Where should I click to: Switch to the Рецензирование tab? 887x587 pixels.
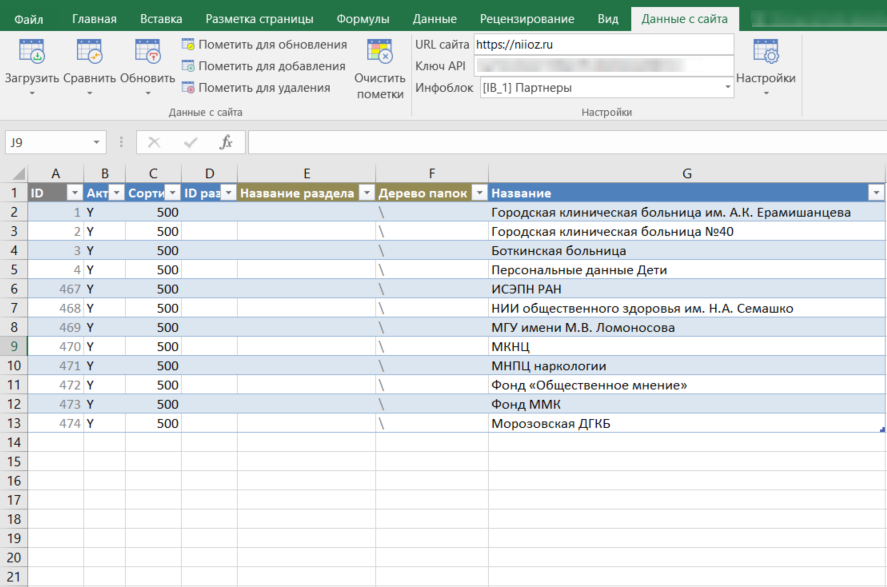(x=526, y=18)
